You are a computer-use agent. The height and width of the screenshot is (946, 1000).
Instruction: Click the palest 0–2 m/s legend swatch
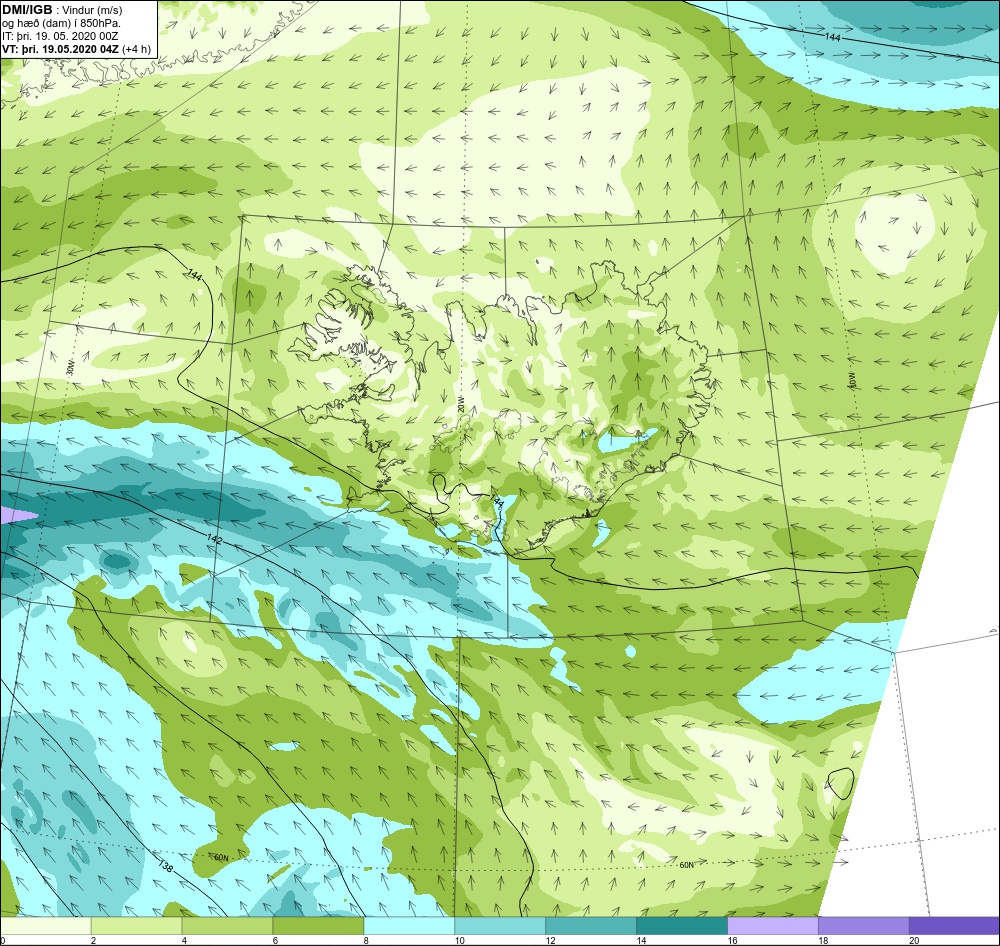pos(45,925)
